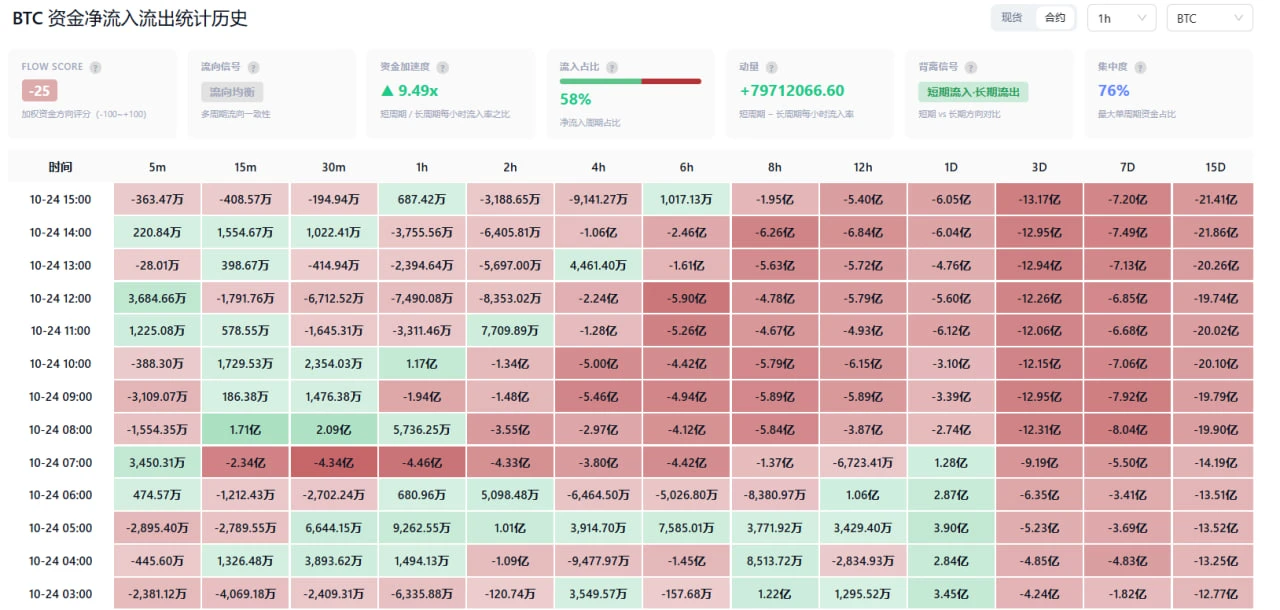Viewport: 1280px width, 610px height.
Task: Select the -8.04亿 cell
Action: [x=1128, y=430]
